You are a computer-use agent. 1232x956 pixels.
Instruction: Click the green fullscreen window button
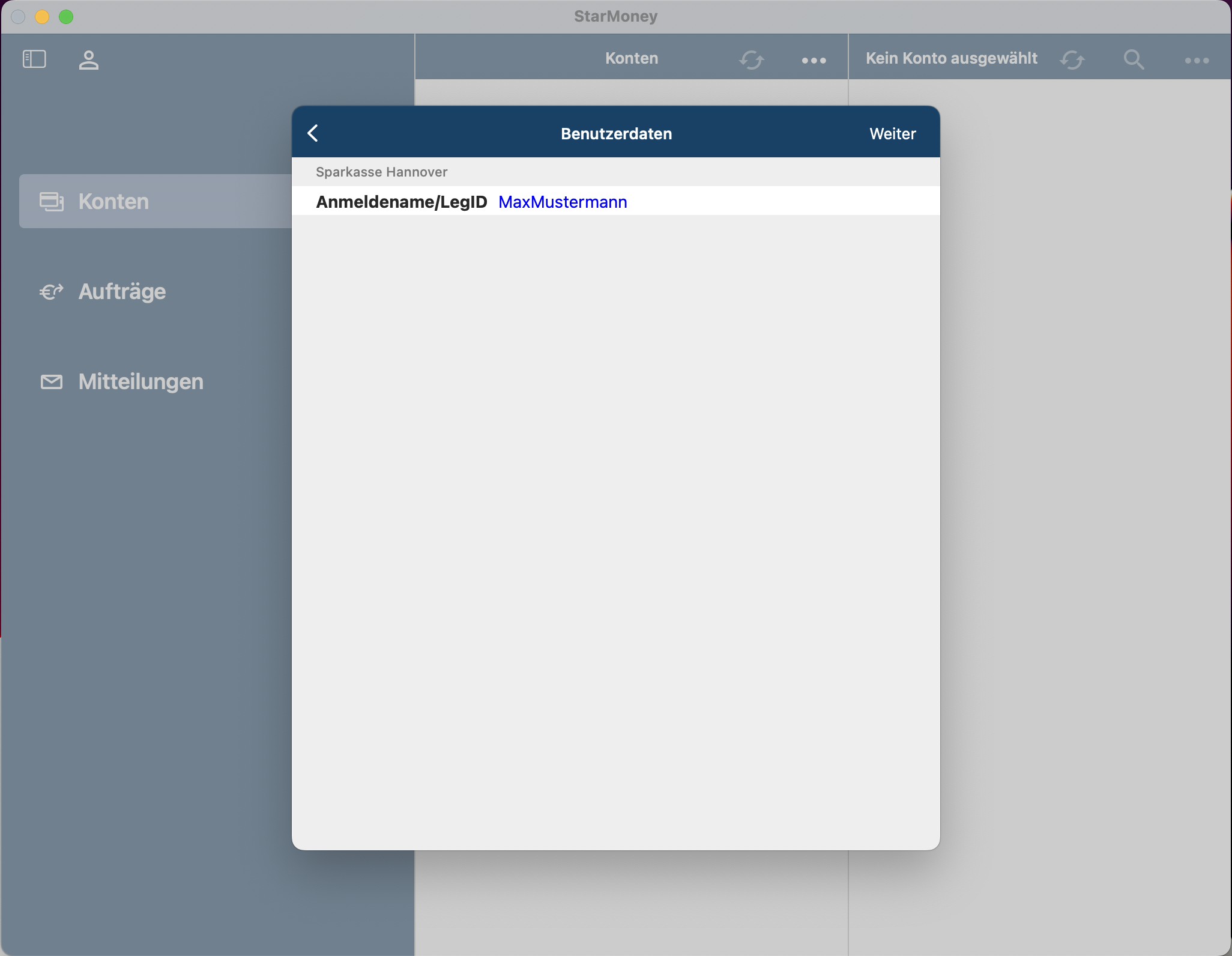66,17
